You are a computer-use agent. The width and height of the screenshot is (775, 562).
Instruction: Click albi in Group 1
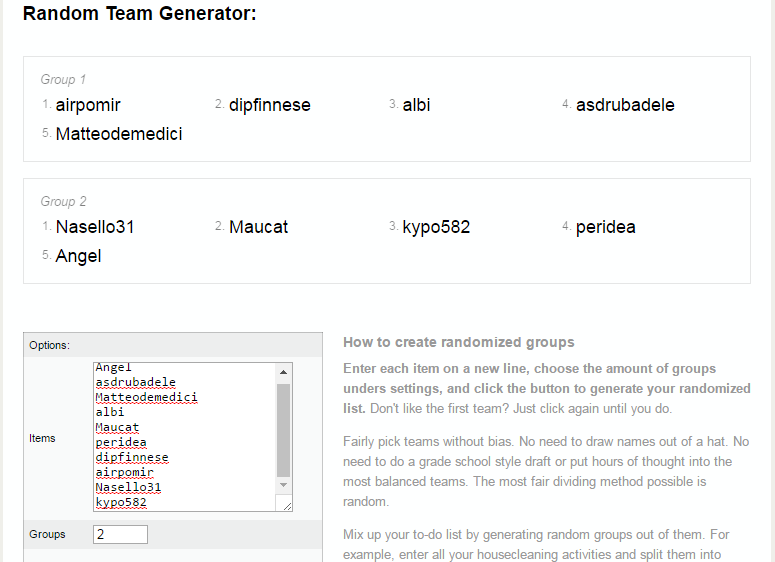[x=416, y=105]
